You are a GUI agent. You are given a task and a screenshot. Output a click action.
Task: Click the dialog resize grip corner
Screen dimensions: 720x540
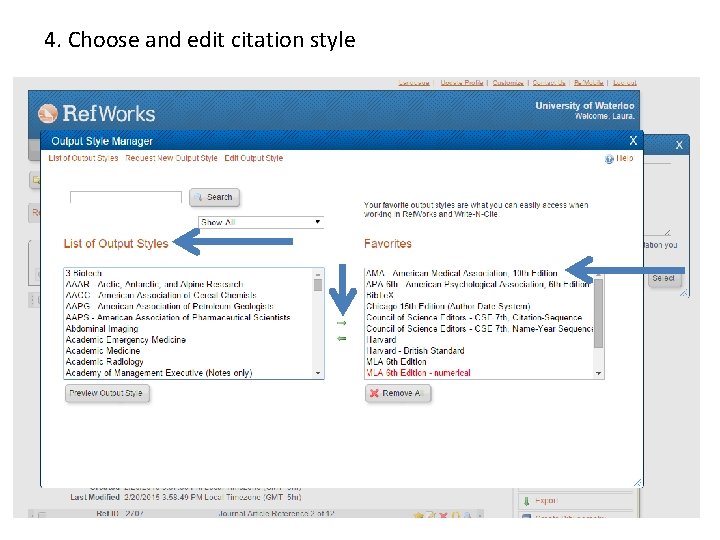637,483
